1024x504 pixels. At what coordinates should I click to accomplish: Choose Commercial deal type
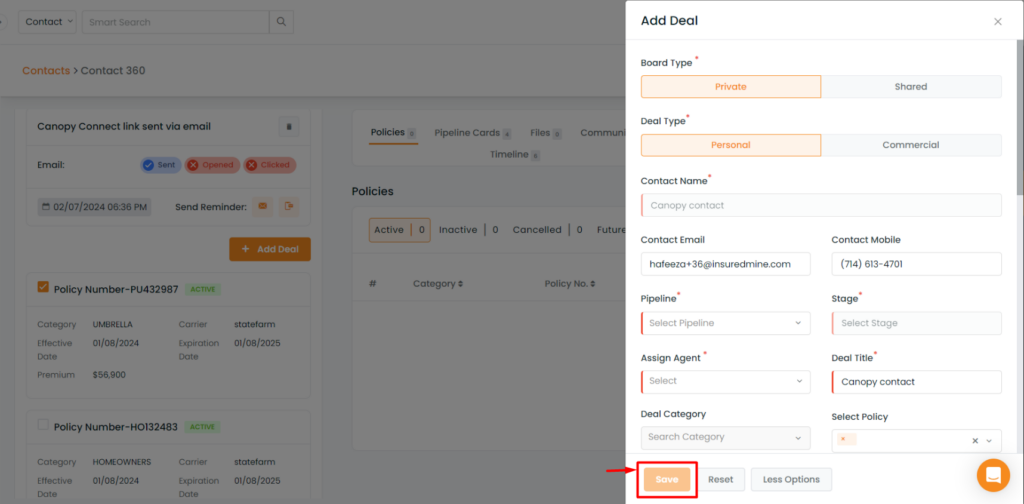[911, 145]
